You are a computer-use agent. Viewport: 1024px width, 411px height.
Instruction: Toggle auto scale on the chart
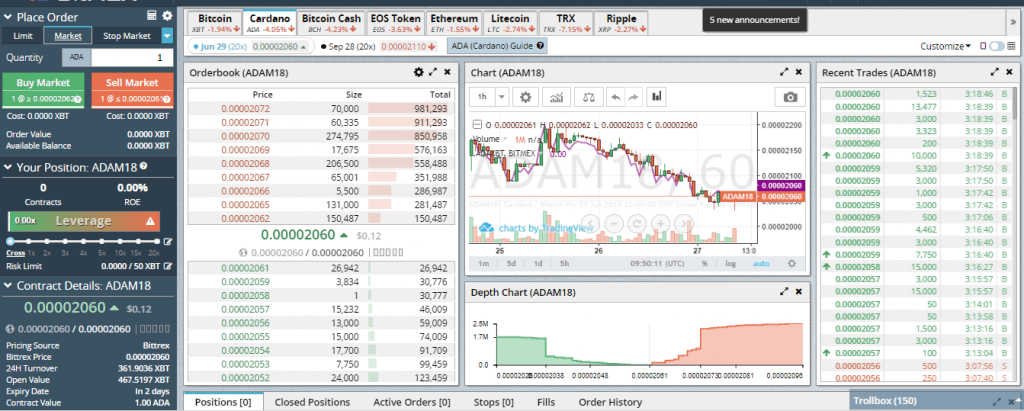(761, 263)
